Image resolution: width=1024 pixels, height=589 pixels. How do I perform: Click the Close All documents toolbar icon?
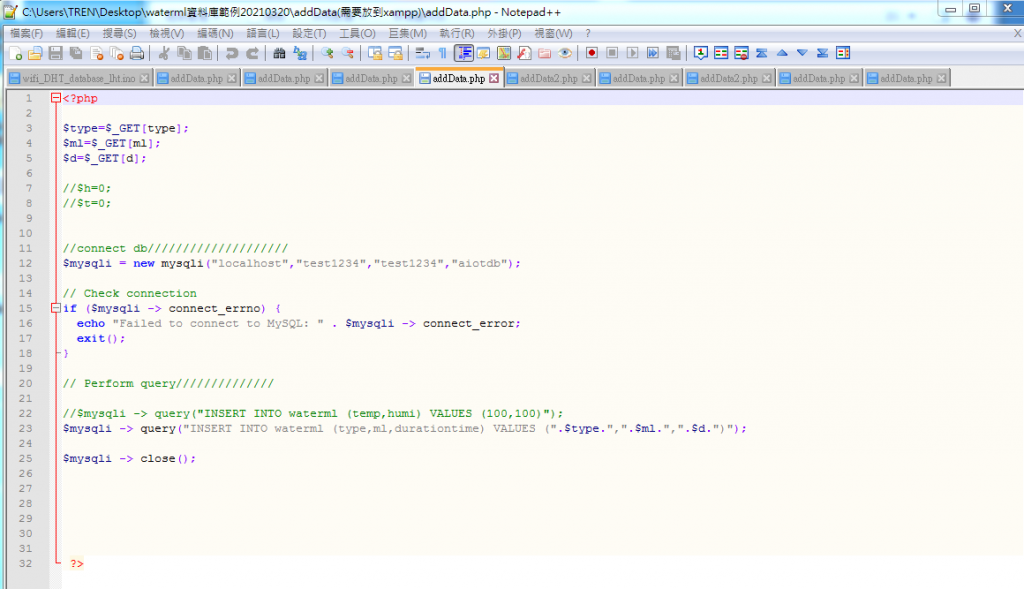tap(117, 54)
